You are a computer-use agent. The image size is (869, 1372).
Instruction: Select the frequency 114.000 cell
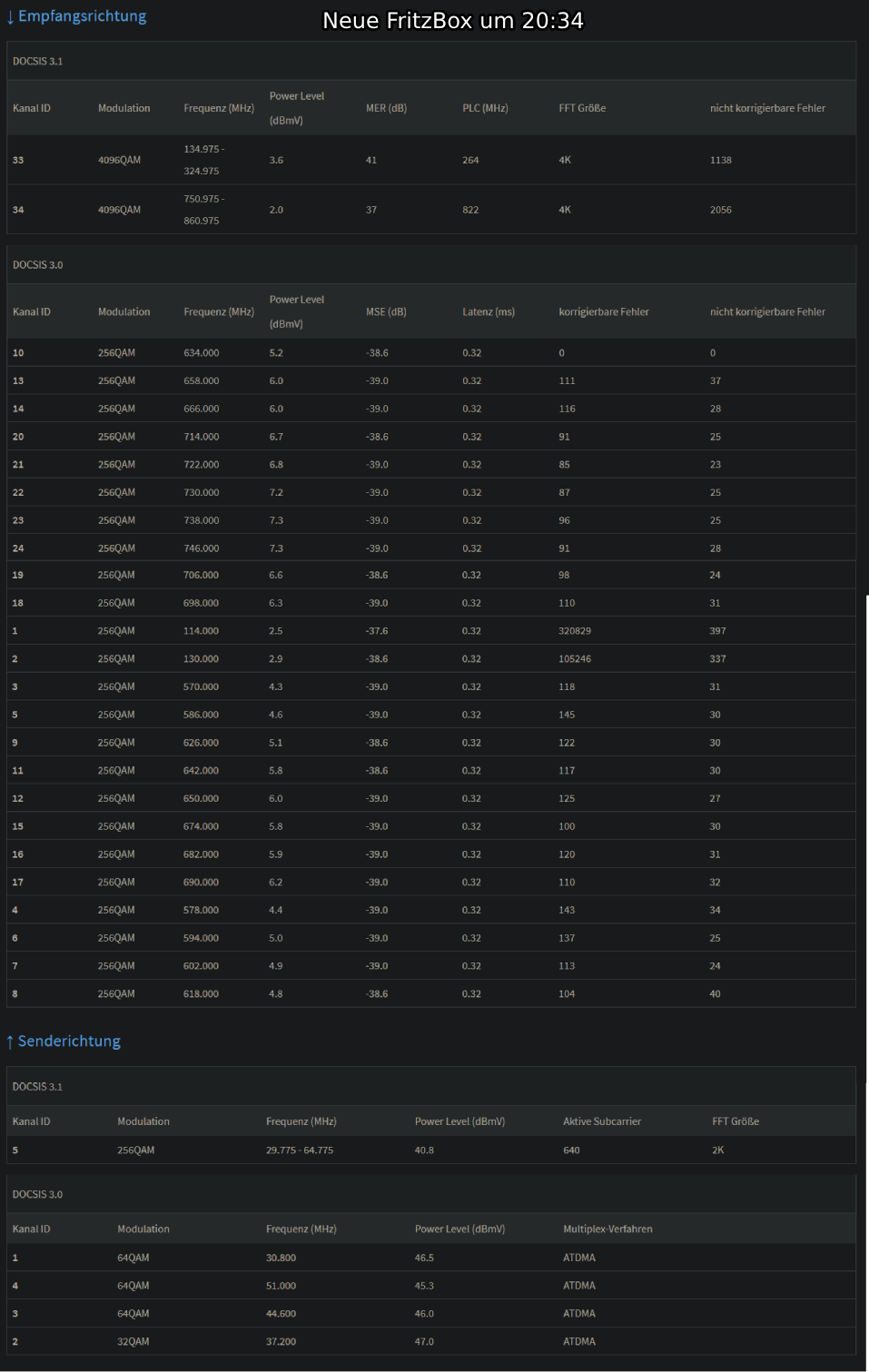coord(202,631)
